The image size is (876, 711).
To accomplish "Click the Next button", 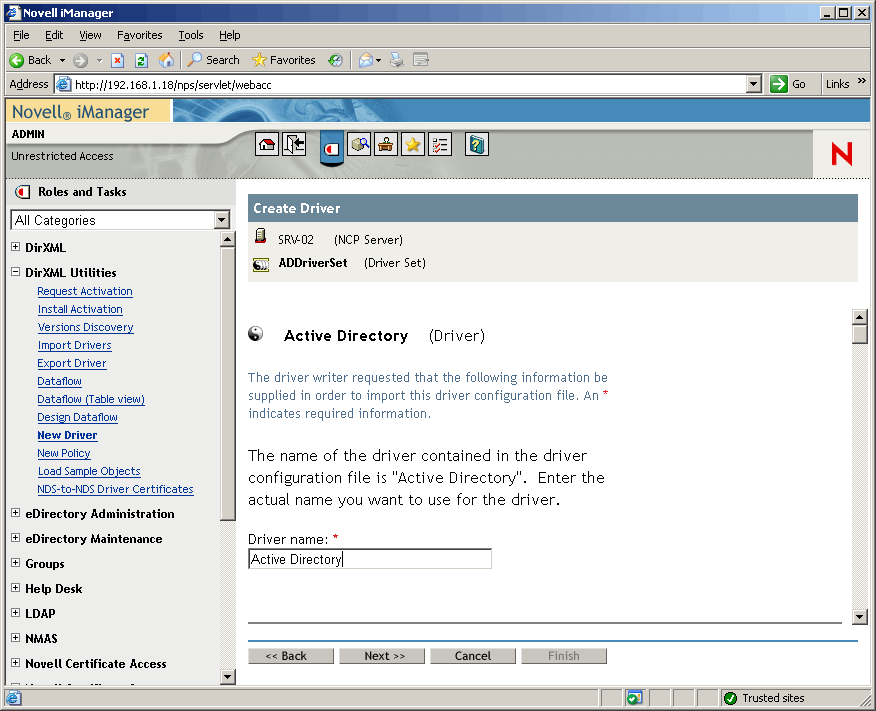I will [x=381, y=655].
